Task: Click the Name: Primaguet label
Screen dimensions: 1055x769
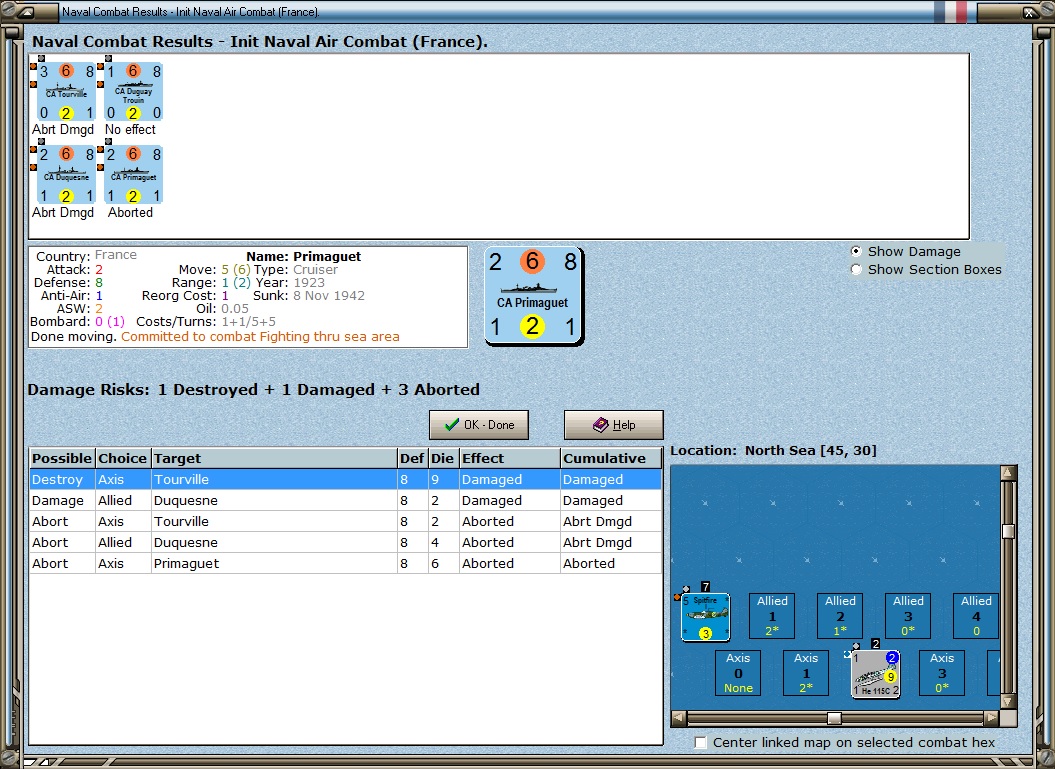Action: pos(303,256)
